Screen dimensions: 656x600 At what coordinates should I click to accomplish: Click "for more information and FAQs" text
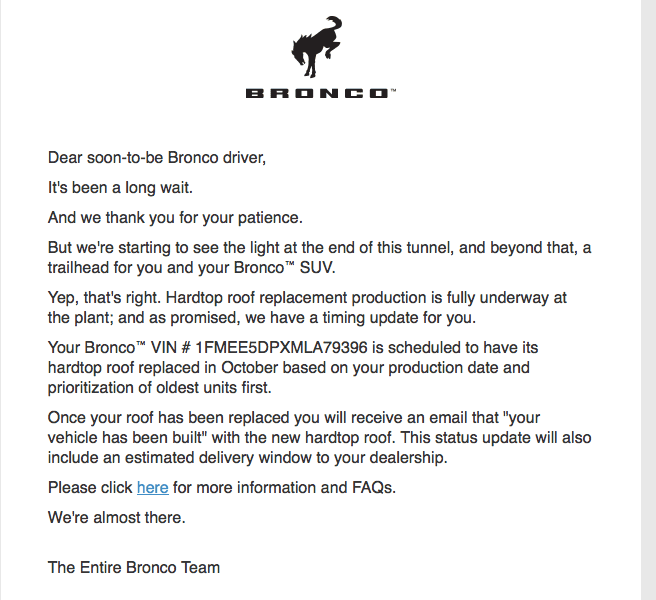tap(284, 488)
